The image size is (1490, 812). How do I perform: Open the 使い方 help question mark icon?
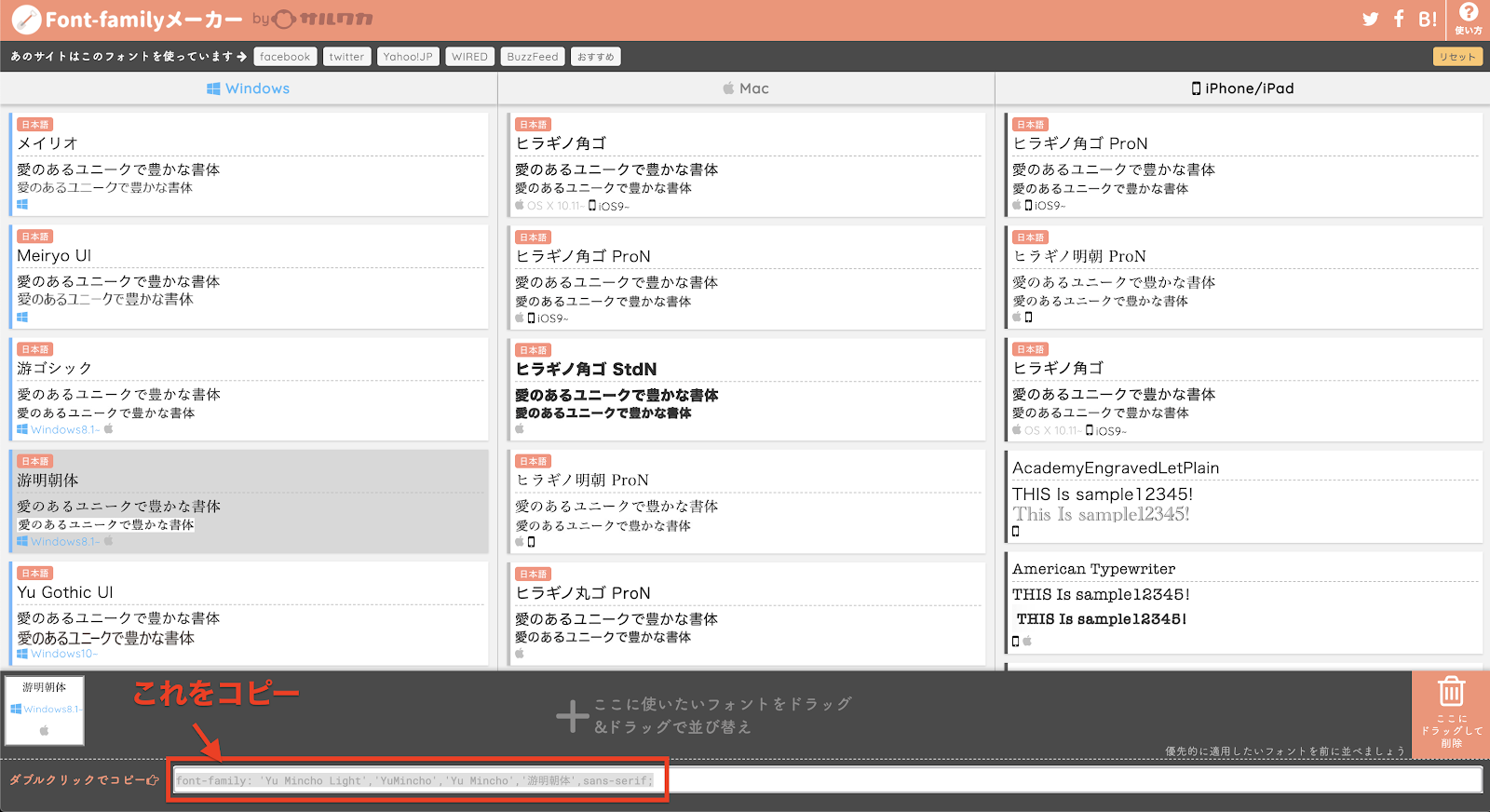click(1469, 14)
